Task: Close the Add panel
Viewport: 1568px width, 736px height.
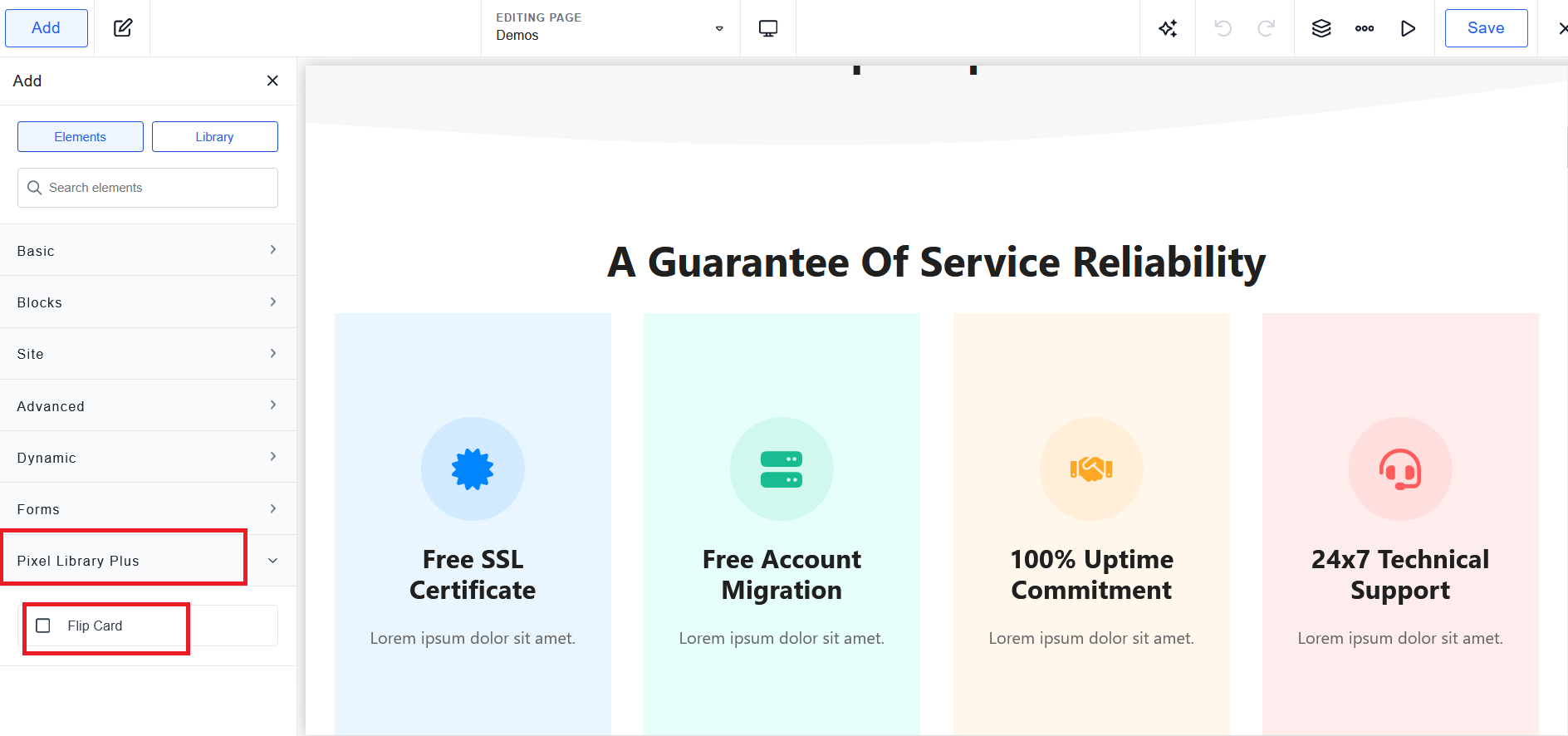Action: click(x=272, y=81)
